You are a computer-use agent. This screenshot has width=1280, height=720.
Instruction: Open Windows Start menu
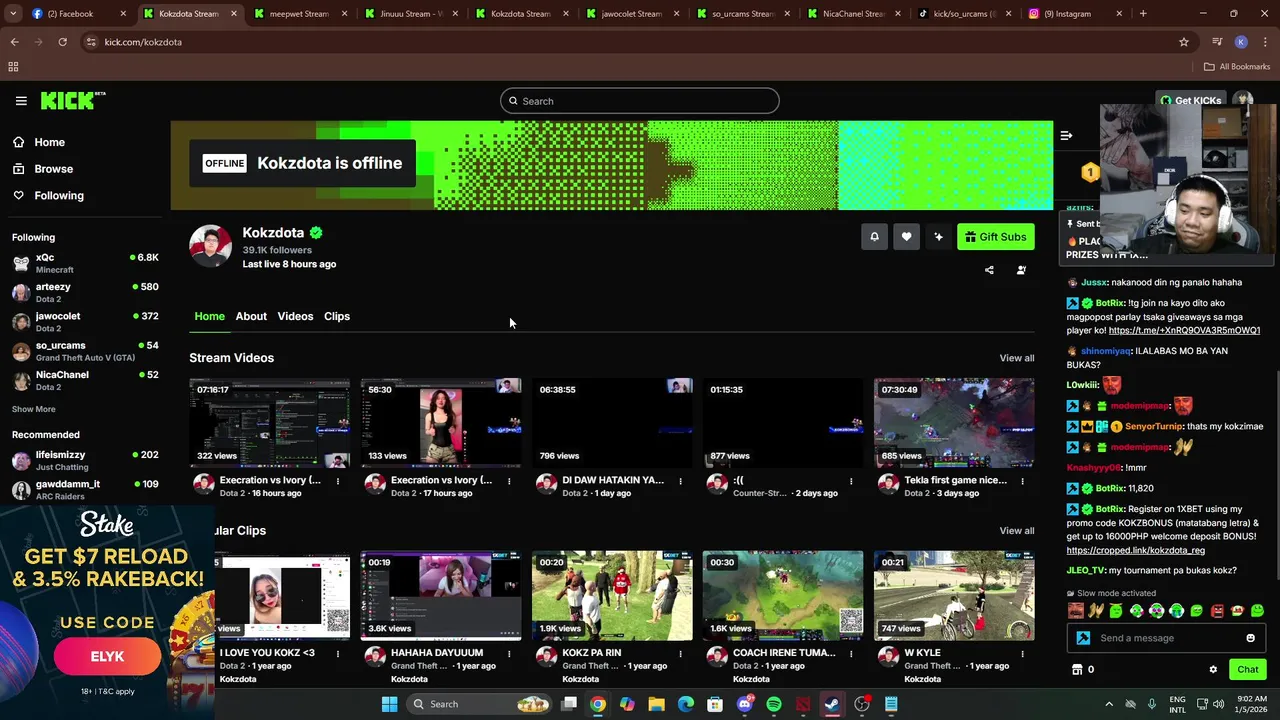coord(389,704)
